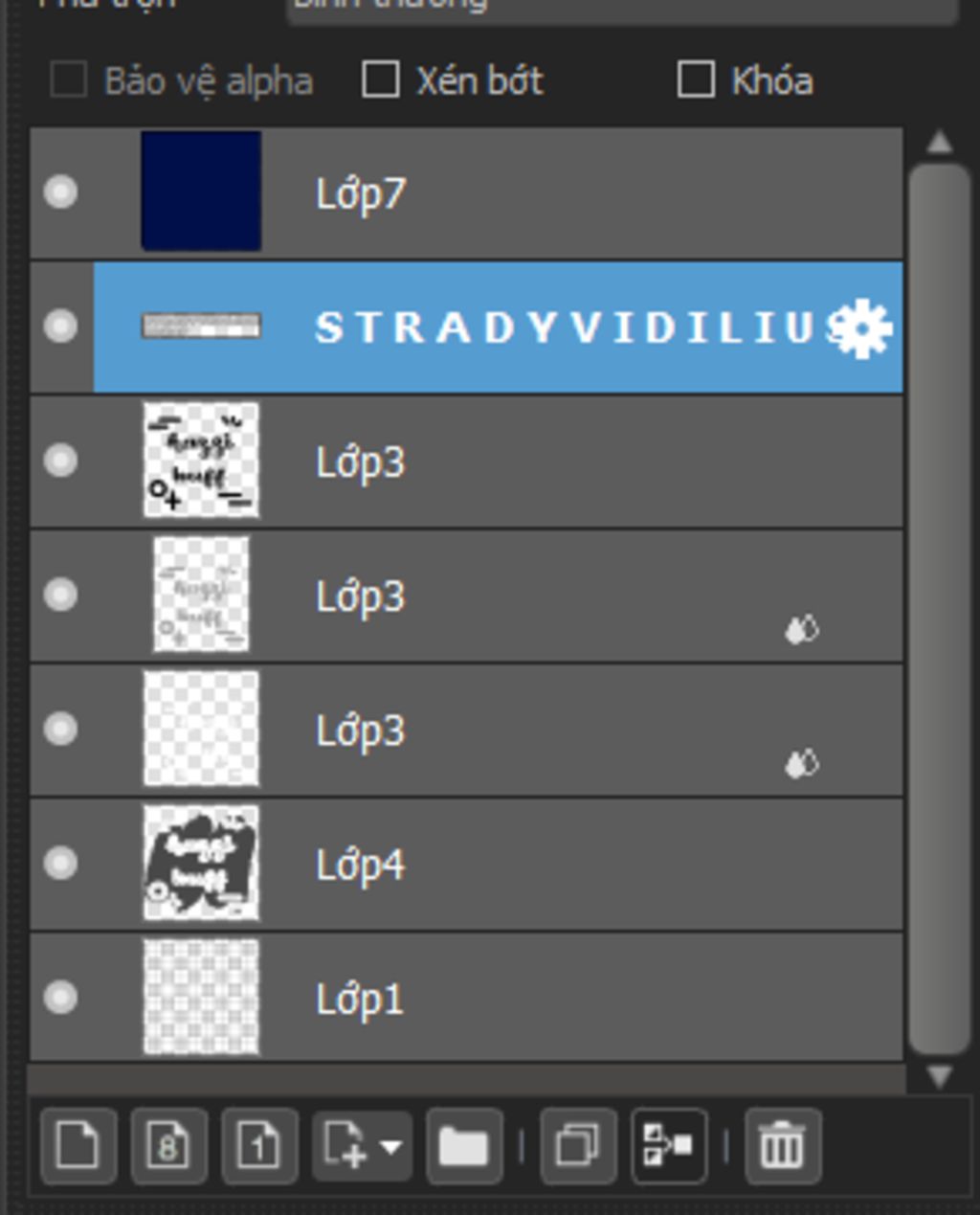Add a new 1-bit layer
980x1215 pixels.
click(x=259, y=1146)
